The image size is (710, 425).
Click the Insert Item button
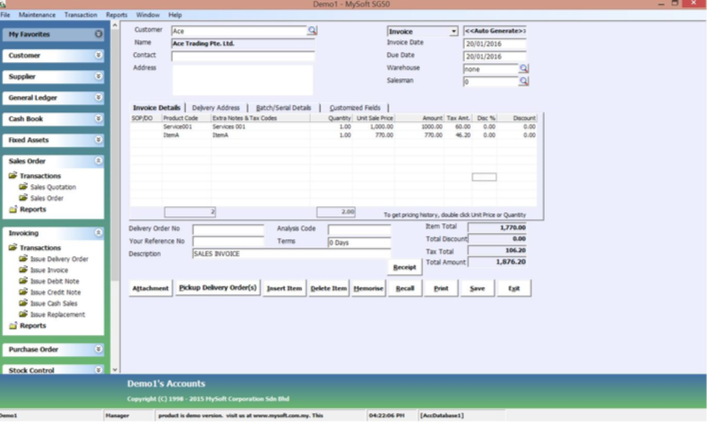point(284,288)
